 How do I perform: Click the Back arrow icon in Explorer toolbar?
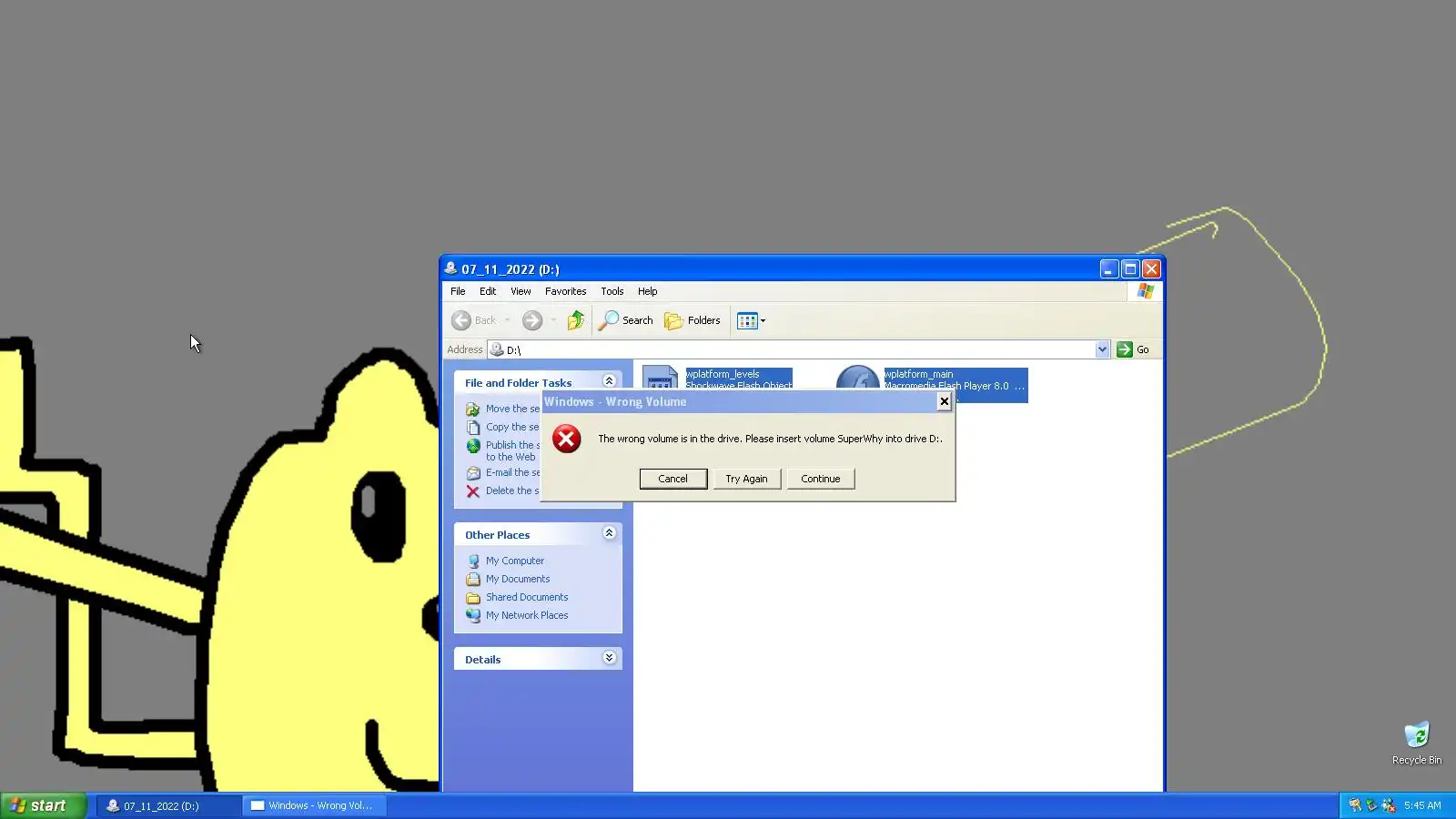click(461, 320)
